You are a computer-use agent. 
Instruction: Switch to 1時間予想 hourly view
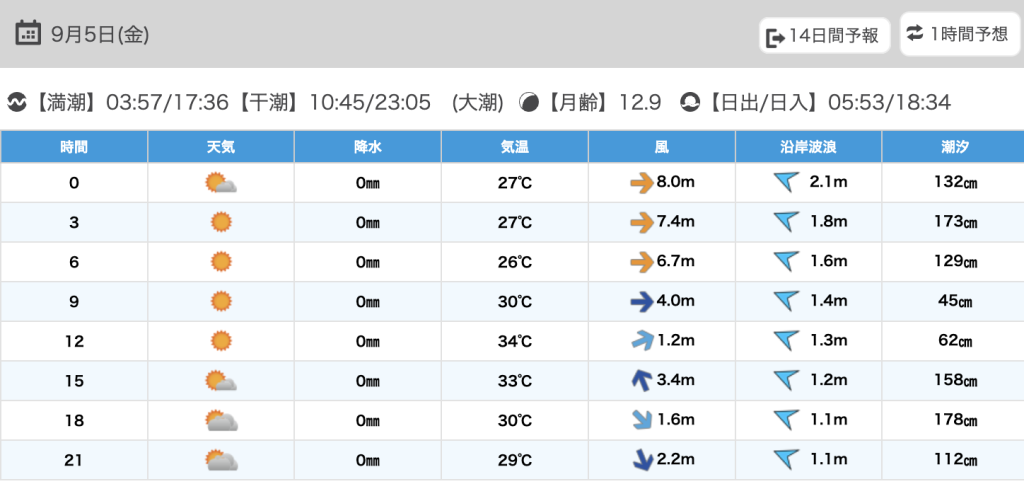tap(959, 34)
